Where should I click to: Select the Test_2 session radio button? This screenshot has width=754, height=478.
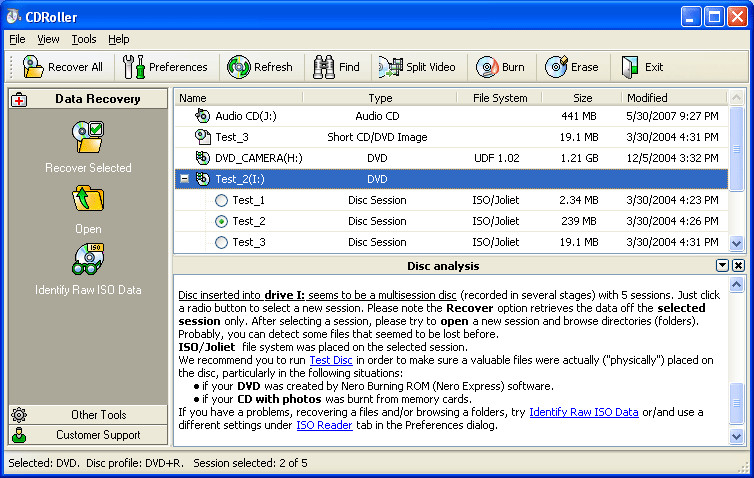coord(221,221)
